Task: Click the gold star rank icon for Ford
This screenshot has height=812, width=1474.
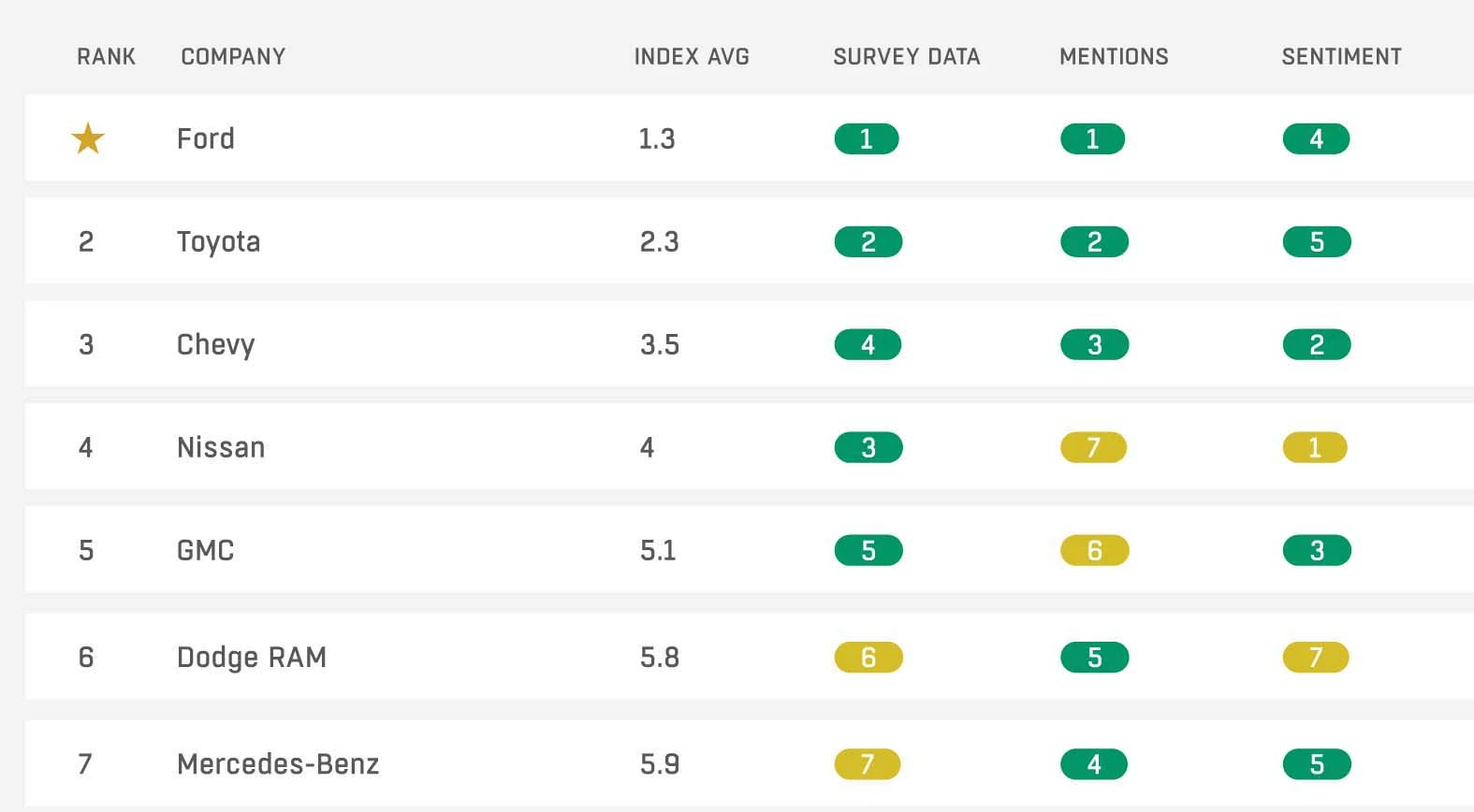Action: pyautogui.click(x=88, y=138)
